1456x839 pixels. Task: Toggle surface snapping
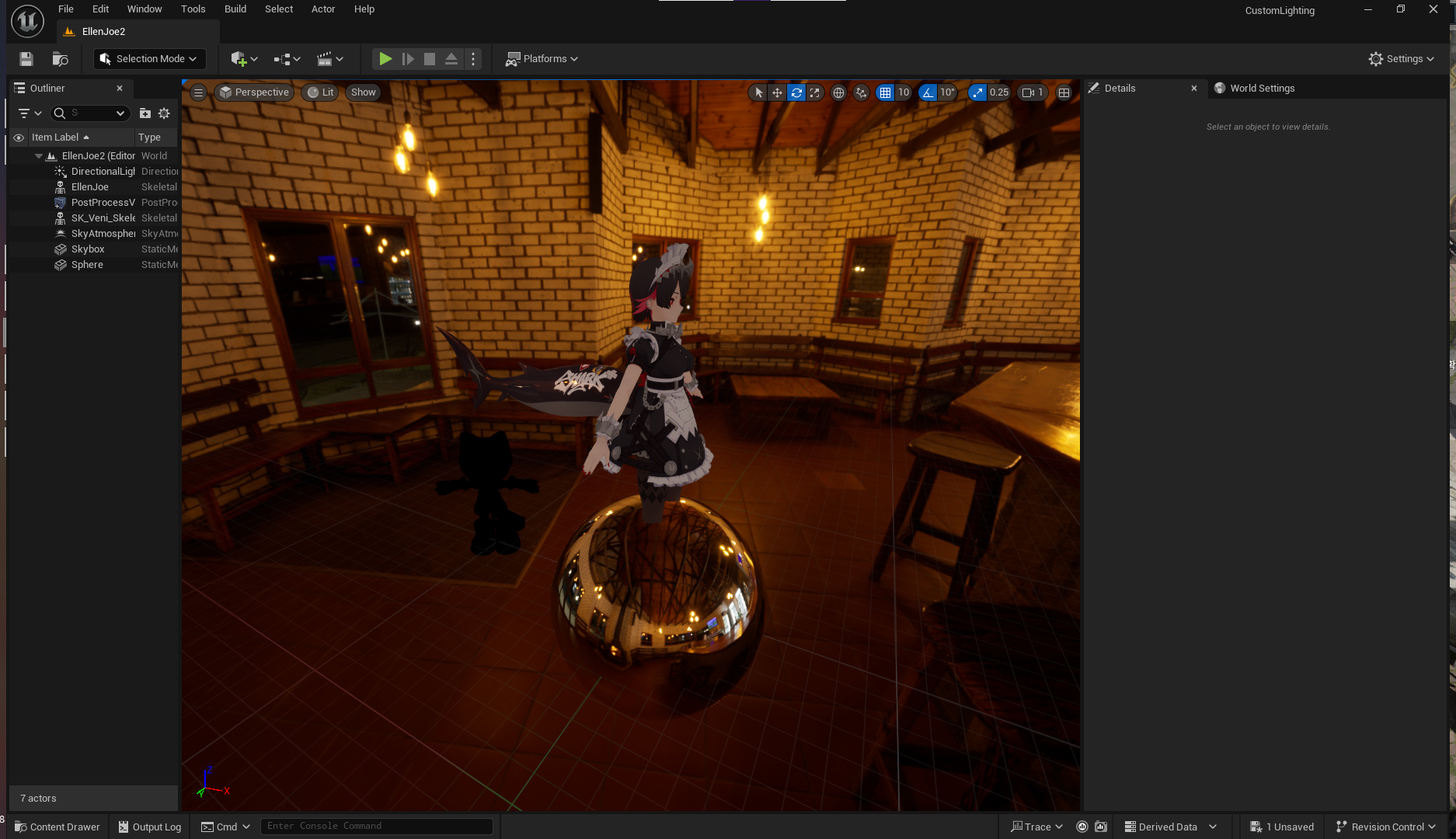[x=861, y=92]
